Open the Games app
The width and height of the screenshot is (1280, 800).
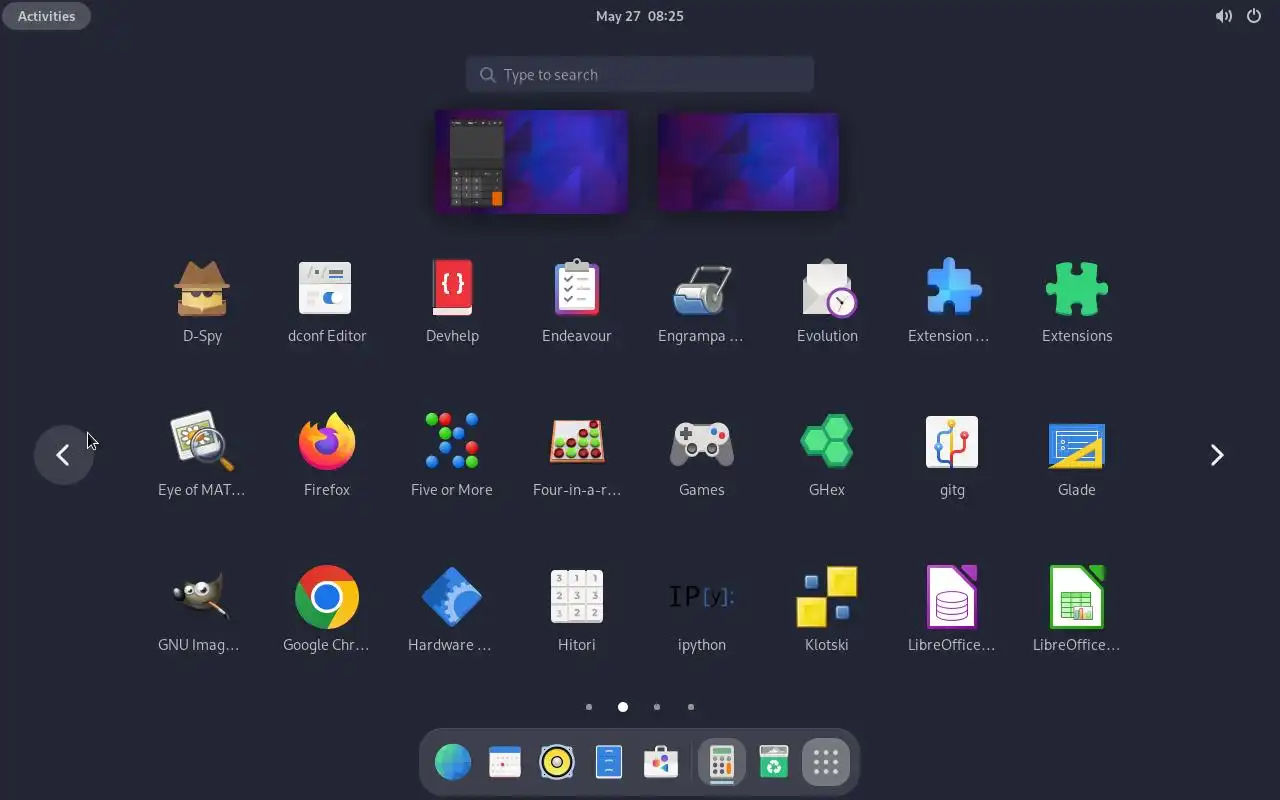702,456
